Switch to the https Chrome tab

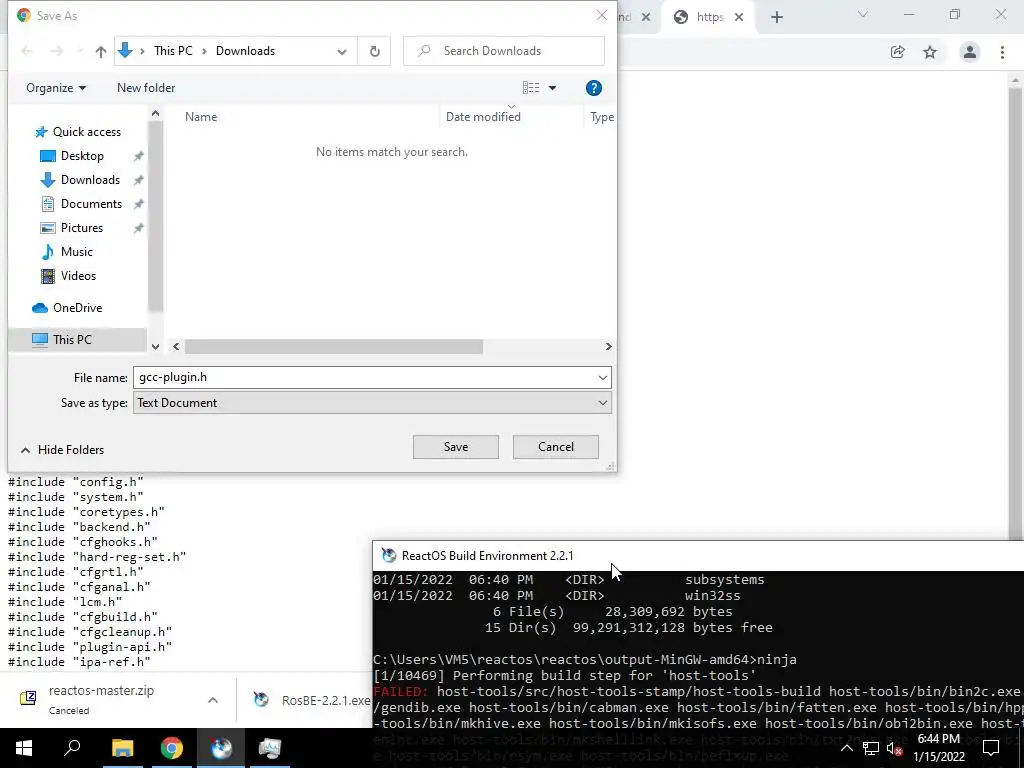[709, 18]
